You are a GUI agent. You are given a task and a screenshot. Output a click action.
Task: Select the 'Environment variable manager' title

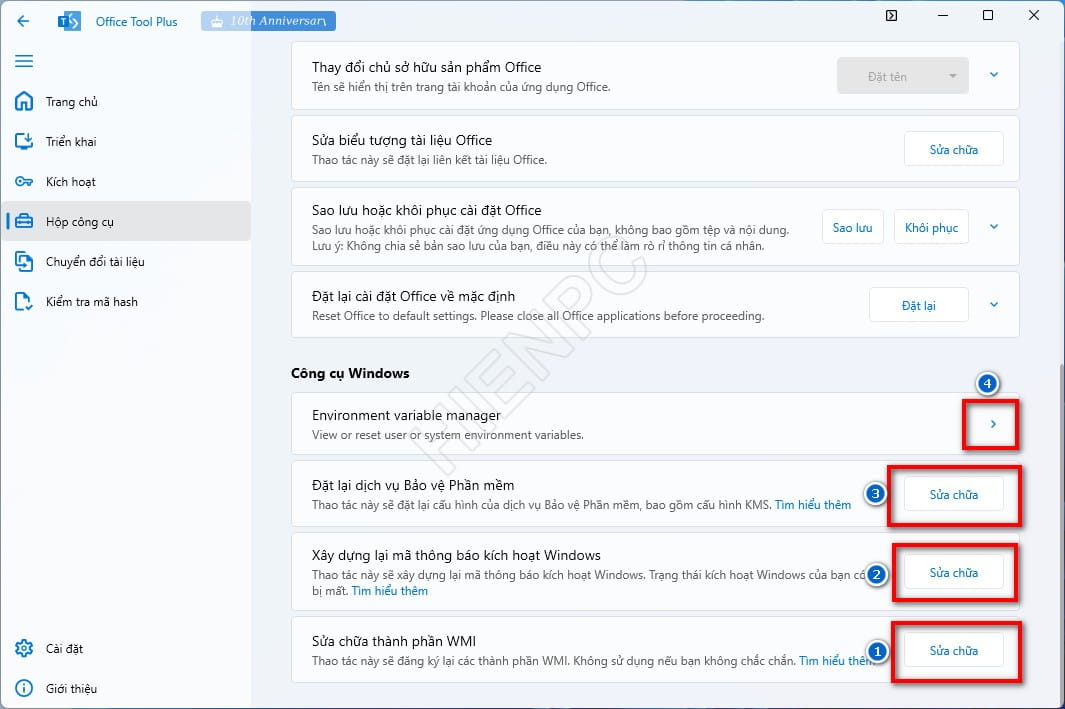tap(406, 415)
